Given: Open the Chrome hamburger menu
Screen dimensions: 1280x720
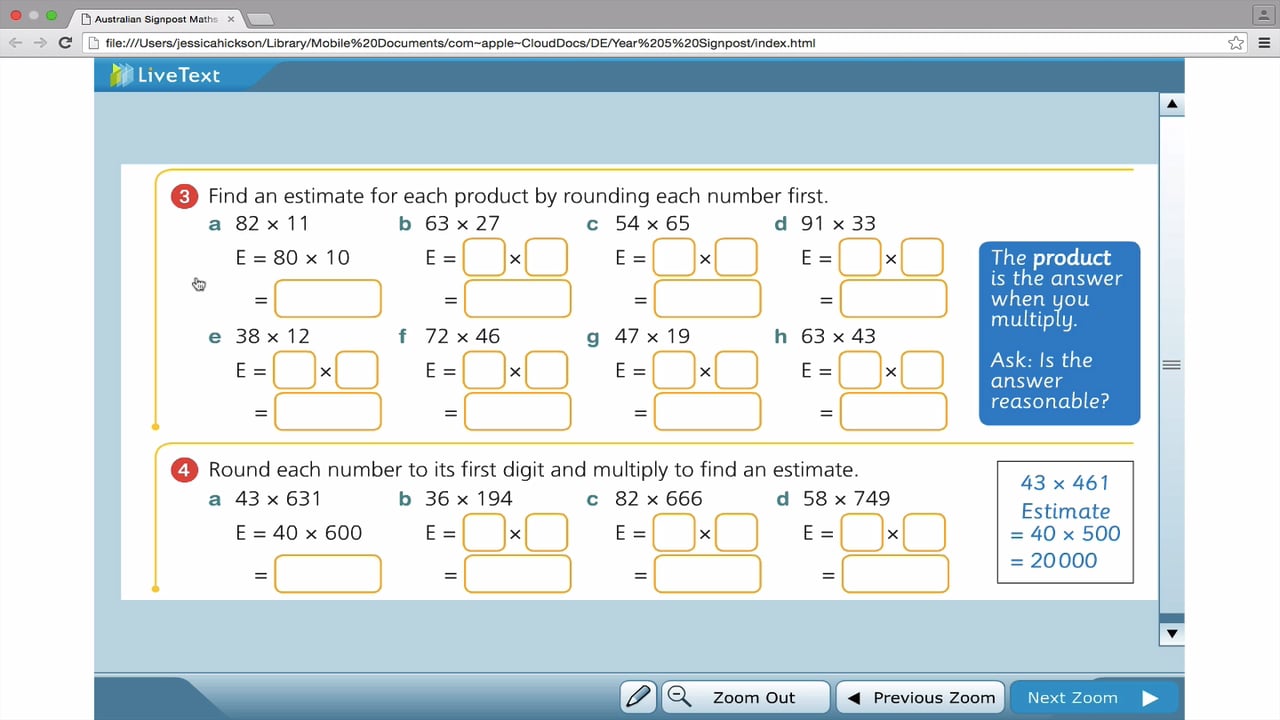Looking at the screenshot, I should click(1262, 42).
